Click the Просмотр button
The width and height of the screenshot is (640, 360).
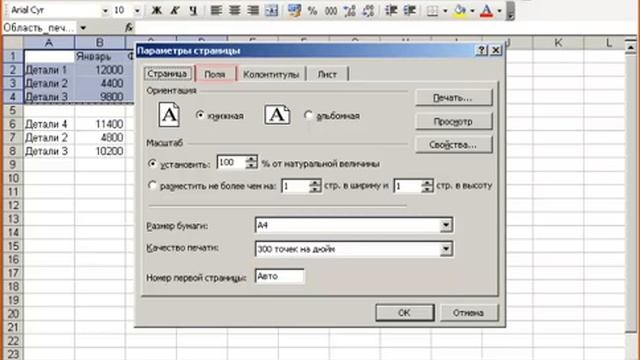(453, 122)
